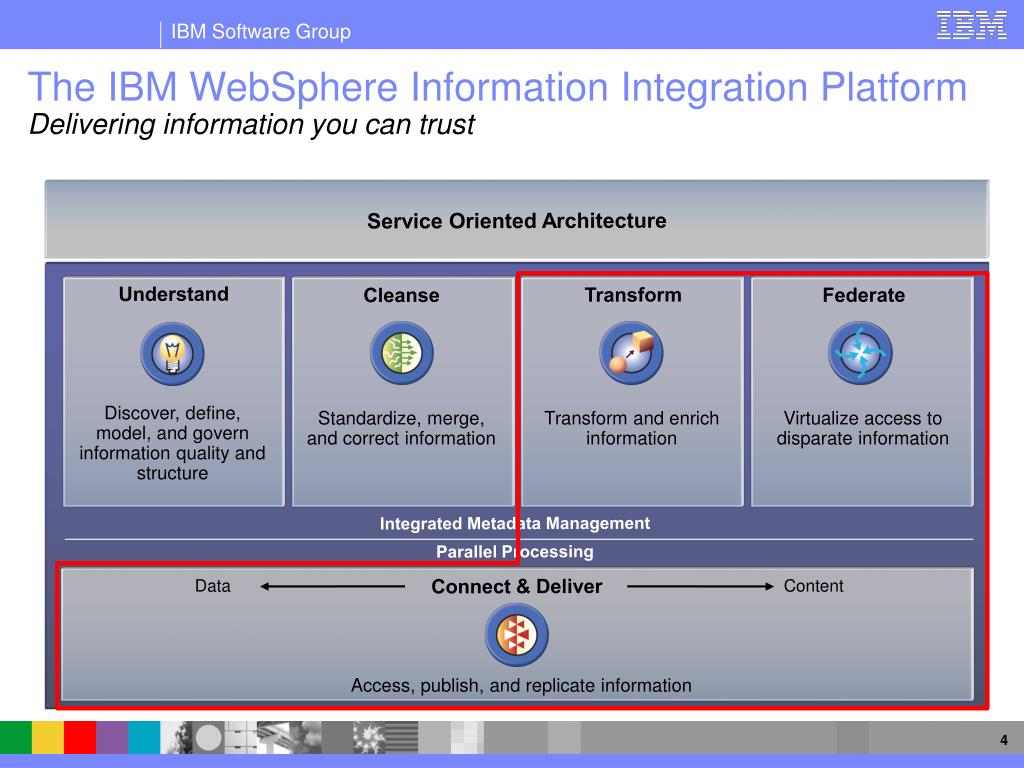The width and height of the screenshot is (1024, 768).
Task: Click the IBM logo in header
Action: pyautogui.click(x=971, y=25)
